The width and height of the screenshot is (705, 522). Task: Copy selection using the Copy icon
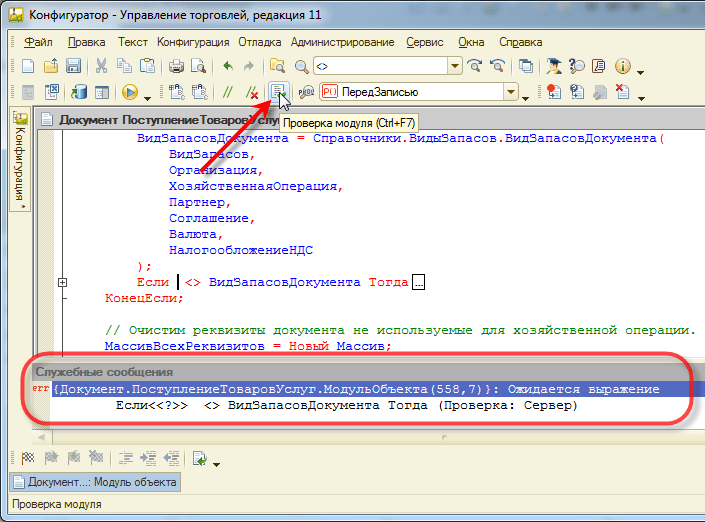point(124,66)
